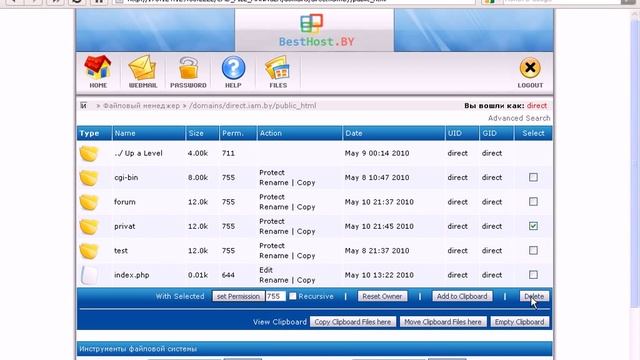Tick the index.php select checkbox
The height and width of the screenshot is (360, 640).
[533, 275]
